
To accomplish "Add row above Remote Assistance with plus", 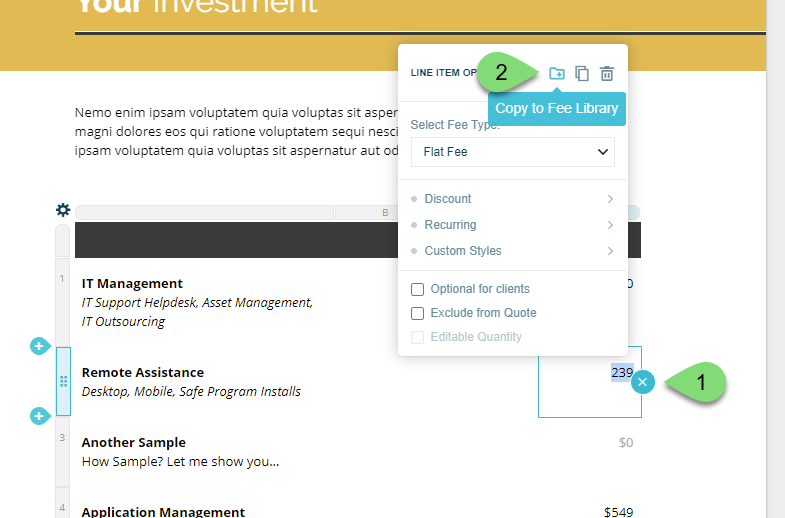I will [39, 346].
